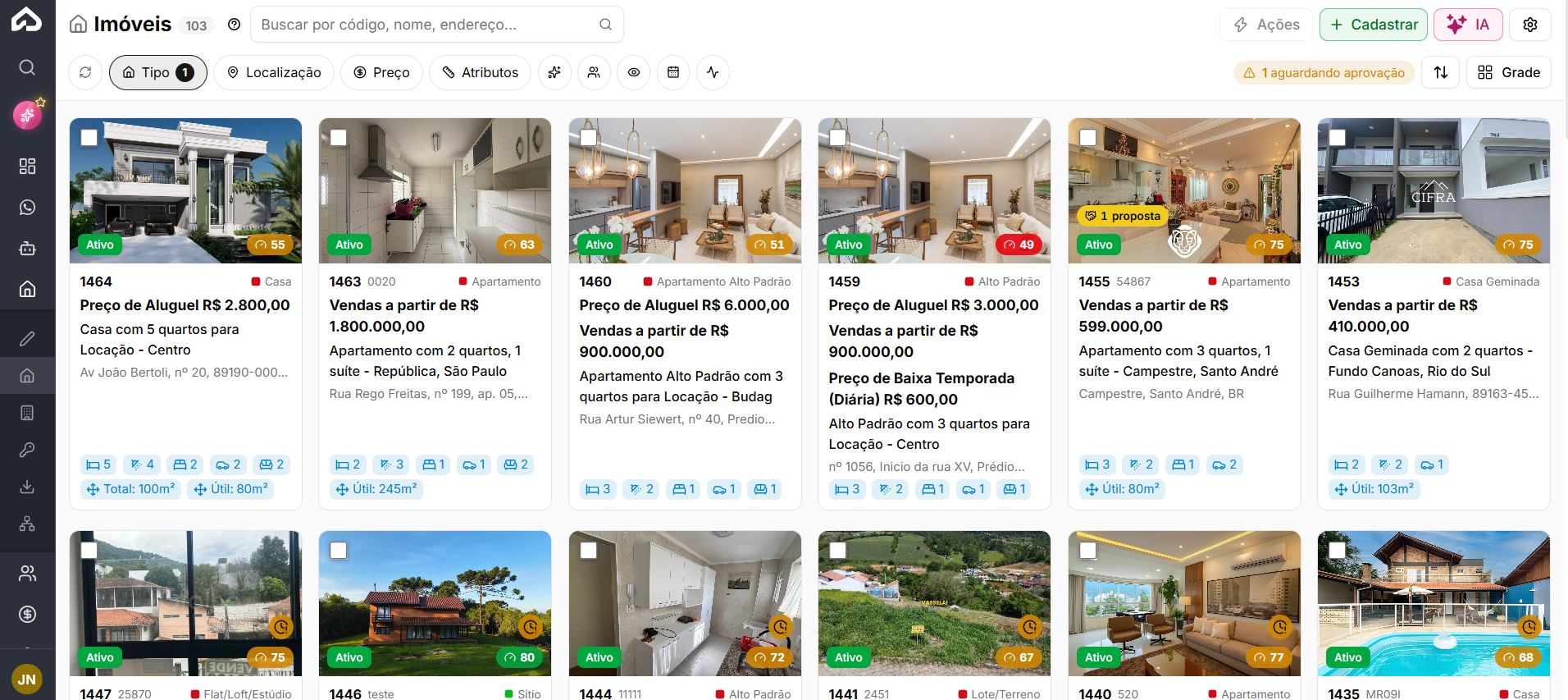The image size is (1568, 700).
Task: Open Ações actions menu
Action: click(x=1267, y=25)
